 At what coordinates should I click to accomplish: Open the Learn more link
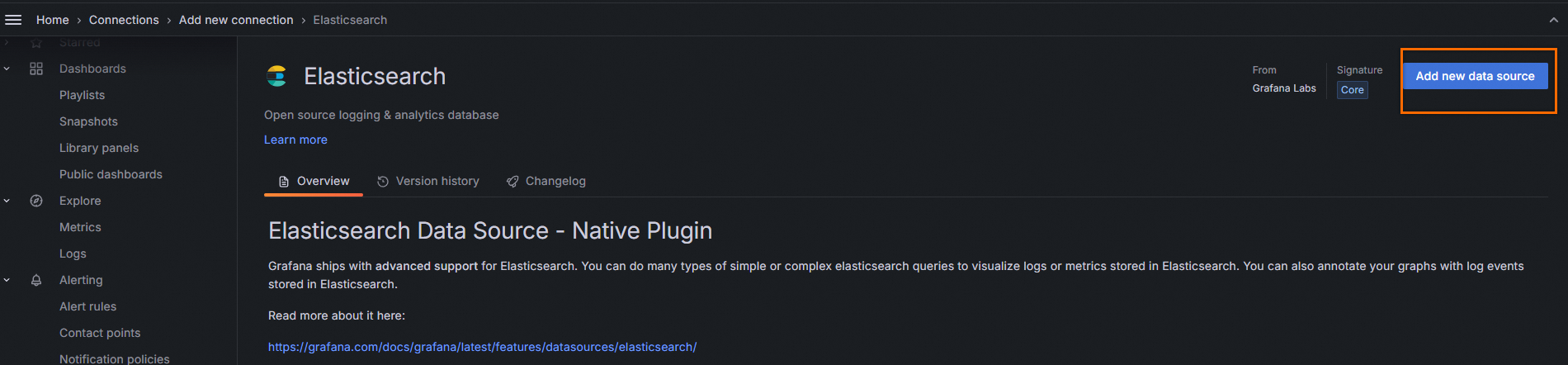click(x=295, y=140)
